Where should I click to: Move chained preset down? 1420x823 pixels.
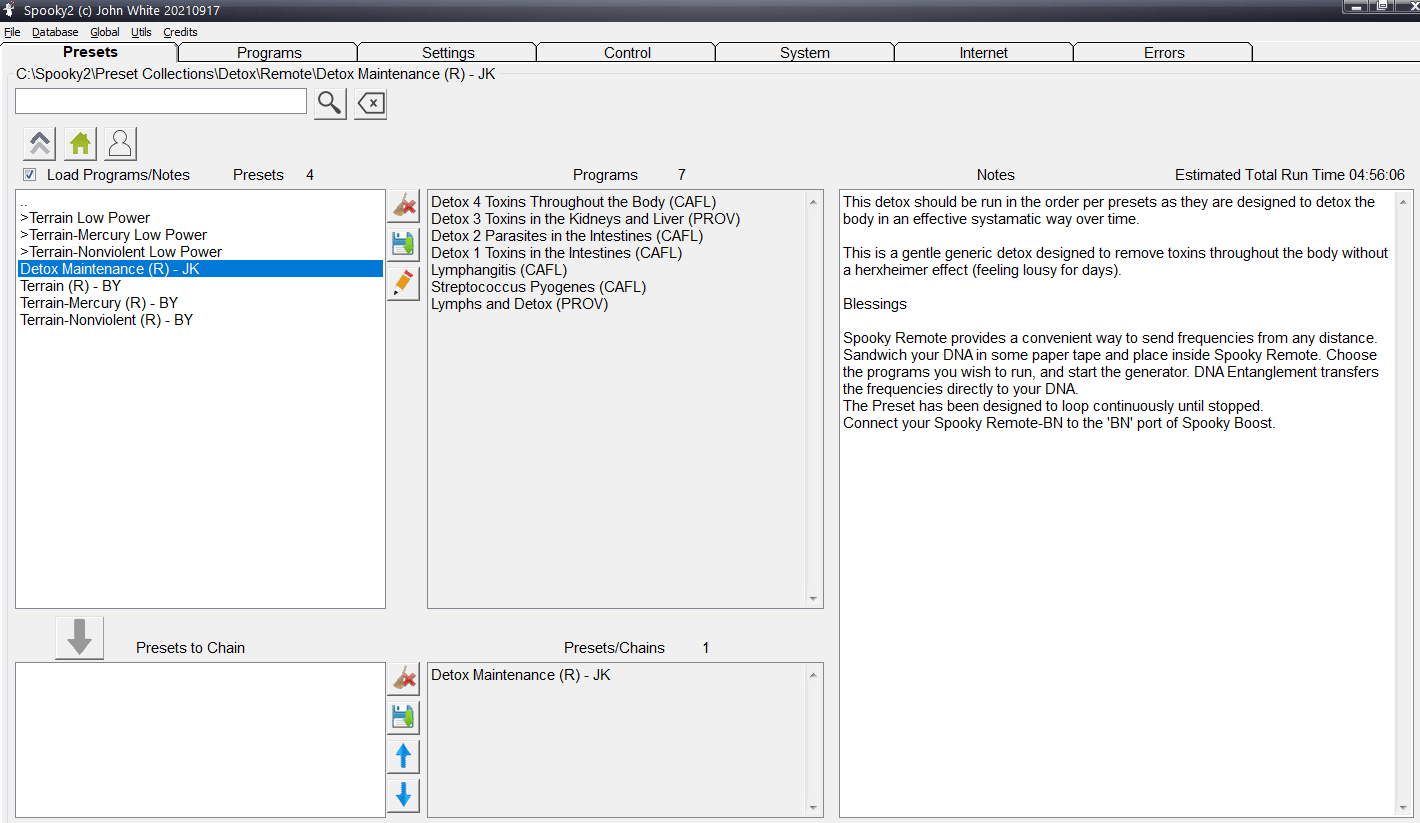point(403,796)
